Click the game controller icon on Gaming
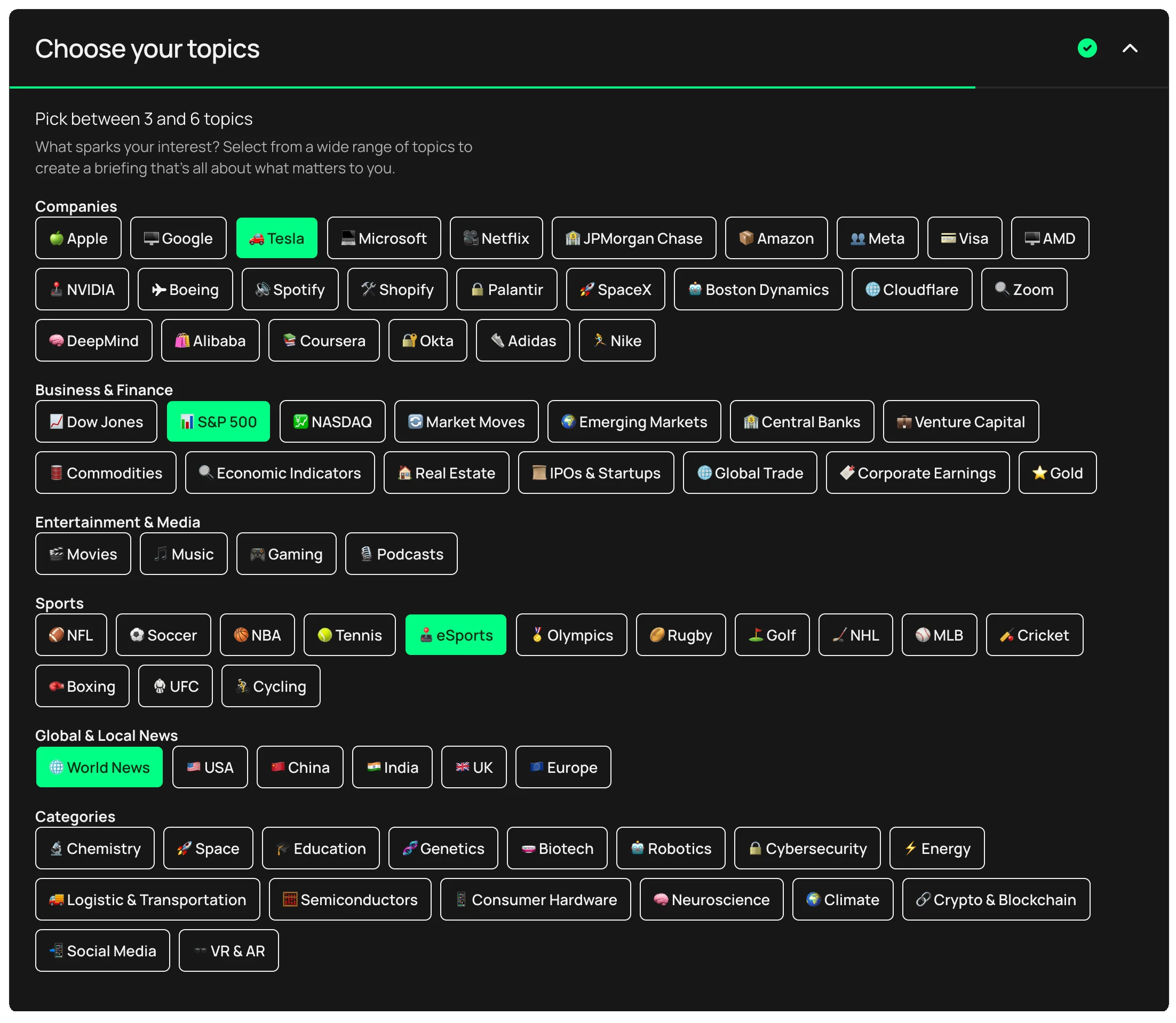The image size is (1176, 1023). (257, 554)
